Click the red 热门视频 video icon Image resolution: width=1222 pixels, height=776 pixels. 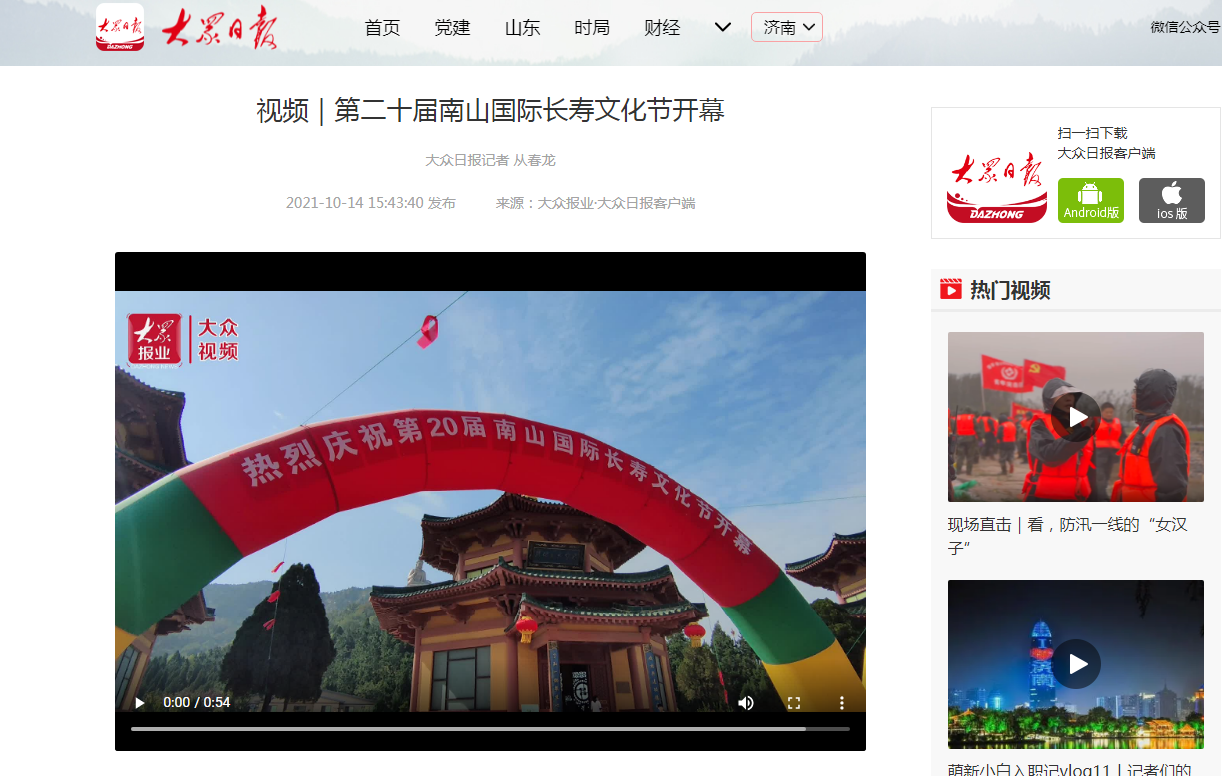[950, 290]
